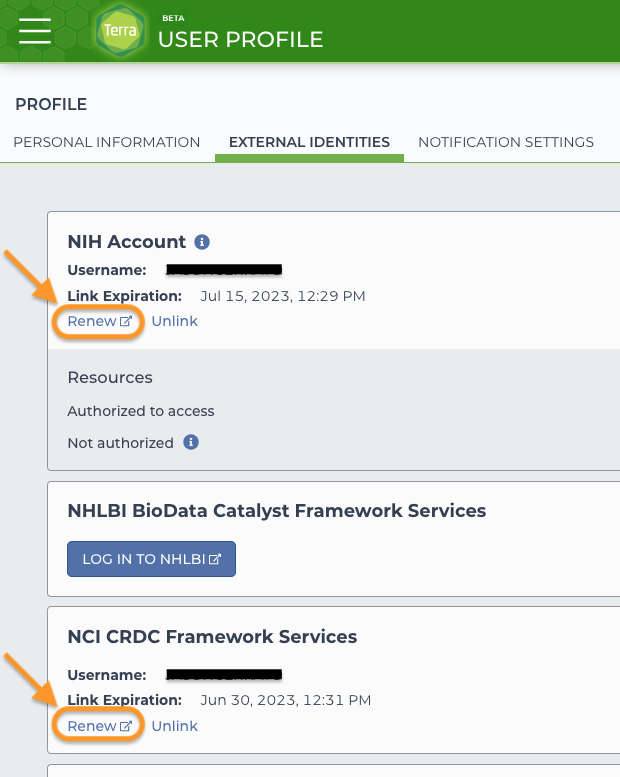Click info icon beside Not authorized
Viewport: 620px width, 777px height.
[x=191, y=442]
